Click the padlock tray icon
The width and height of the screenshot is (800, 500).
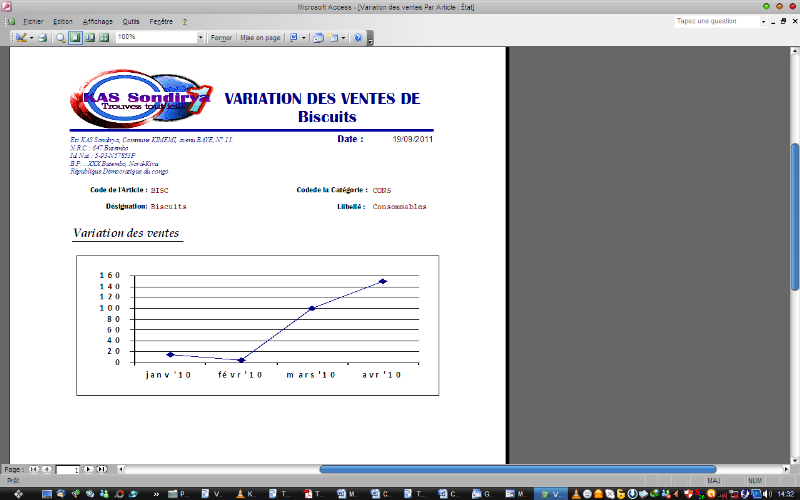[x=621, y=494]
